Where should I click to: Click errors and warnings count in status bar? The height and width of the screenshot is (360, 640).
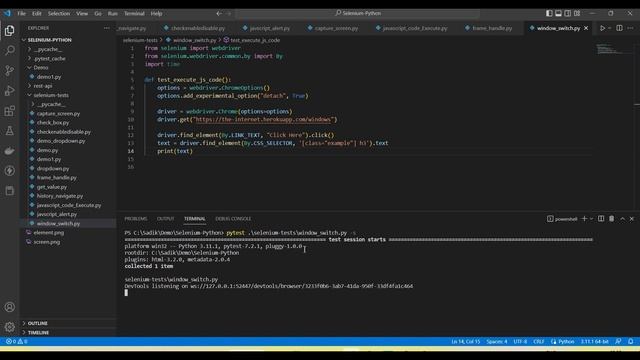[x=17, y=341]
